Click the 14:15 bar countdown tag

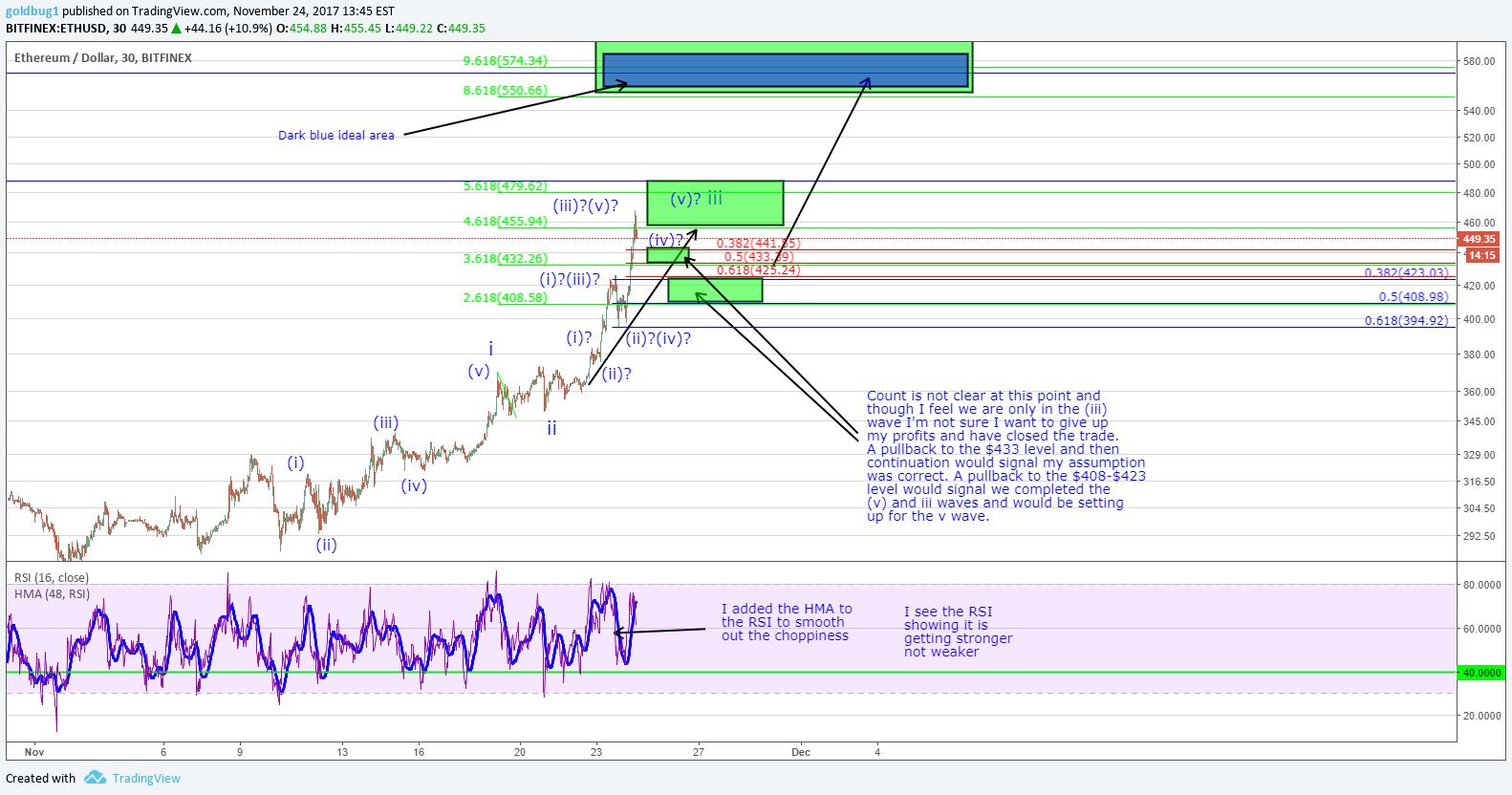(x=1481, y=255)
